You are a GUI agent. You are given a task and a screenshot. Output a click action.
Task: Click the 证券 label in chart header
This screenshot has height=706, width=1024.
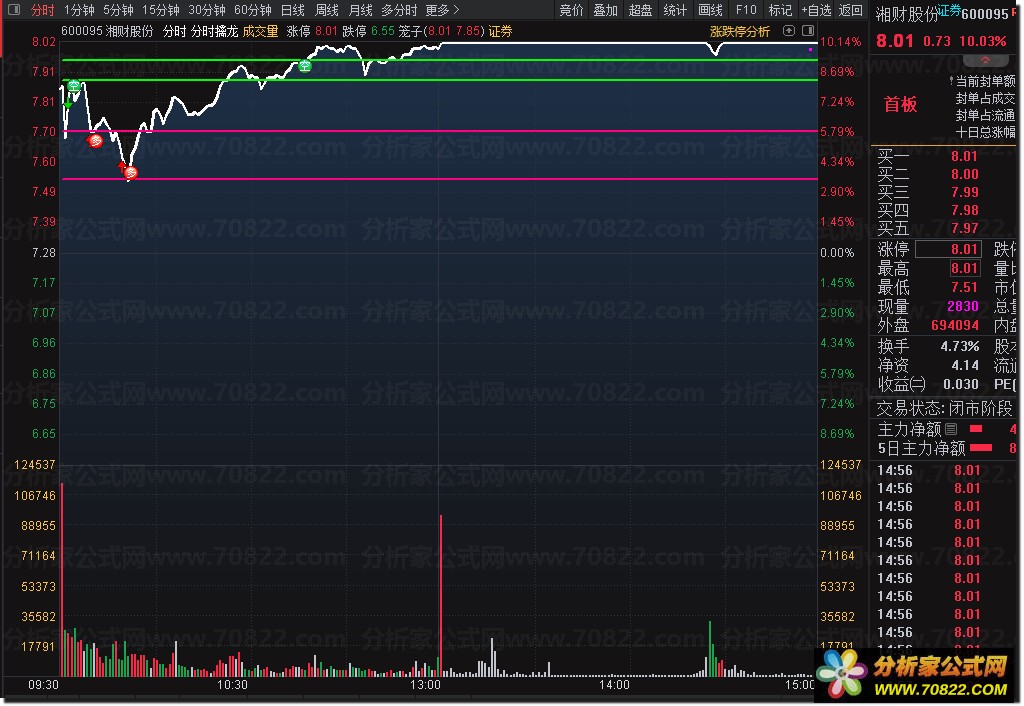(500, 31)
